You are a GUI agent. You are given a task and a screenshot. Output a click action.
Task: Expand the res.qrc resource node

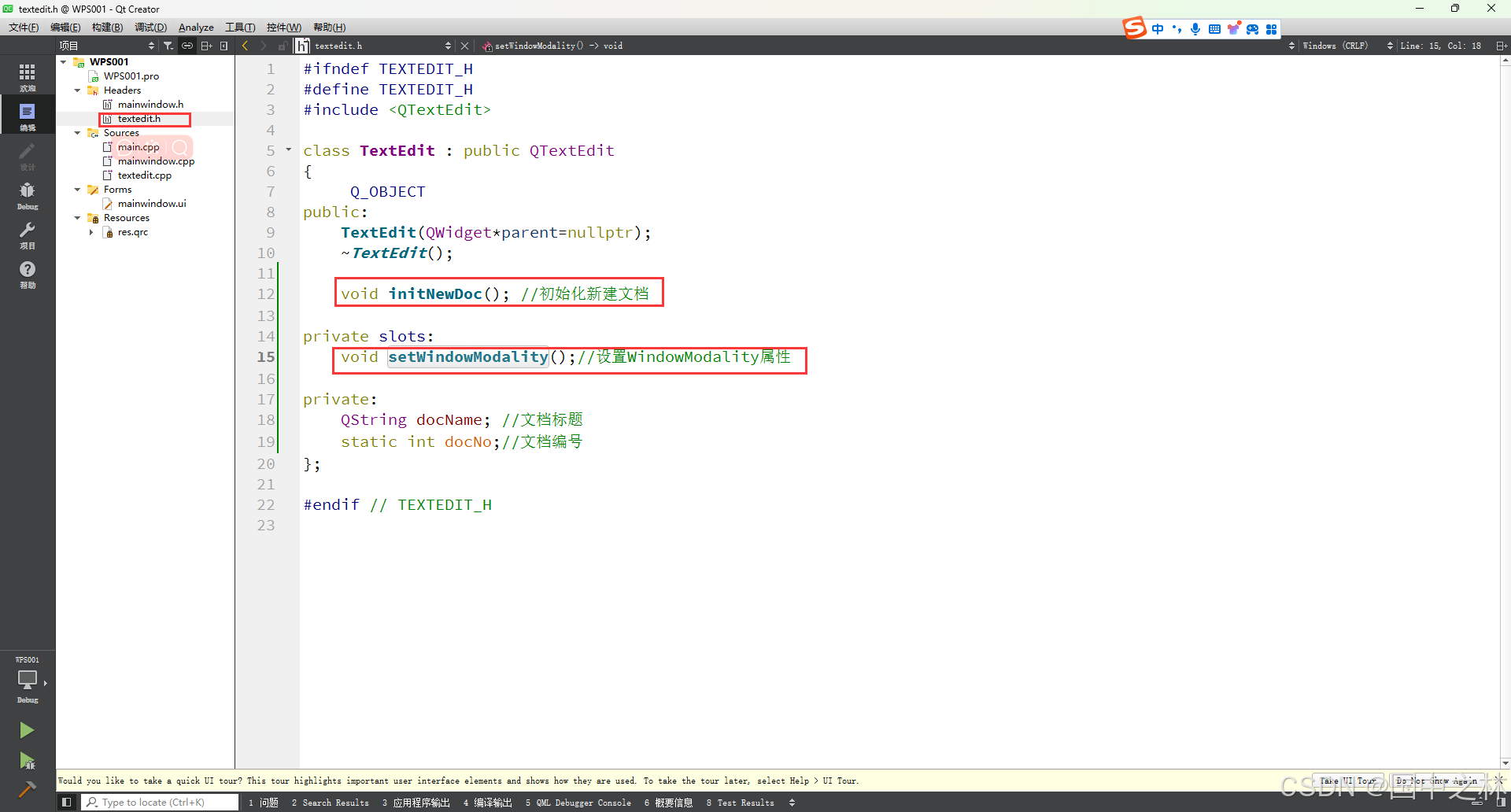coord(91,232)
